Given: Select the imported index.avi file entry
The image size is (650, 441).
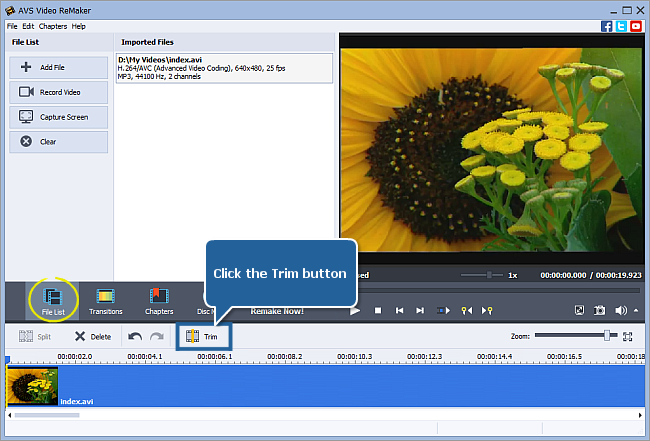Looking at the screenshot, I should point(224,68).
